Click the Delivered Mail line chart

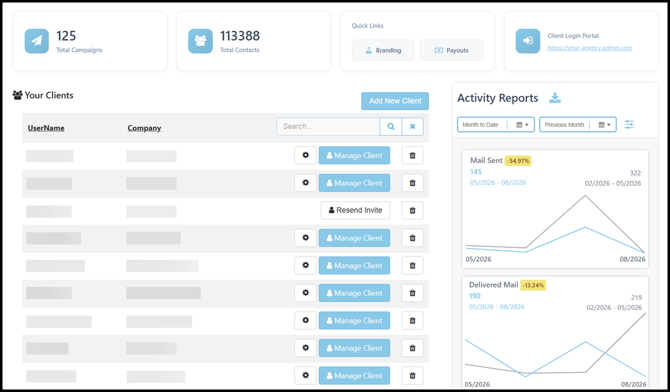(555, 345)
